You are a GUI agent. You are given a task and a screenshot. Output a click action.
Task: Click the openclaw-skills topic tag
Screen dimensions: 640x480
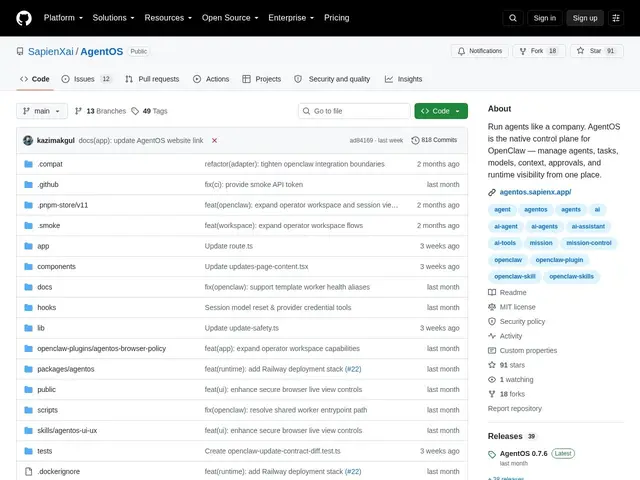(571, 277)
